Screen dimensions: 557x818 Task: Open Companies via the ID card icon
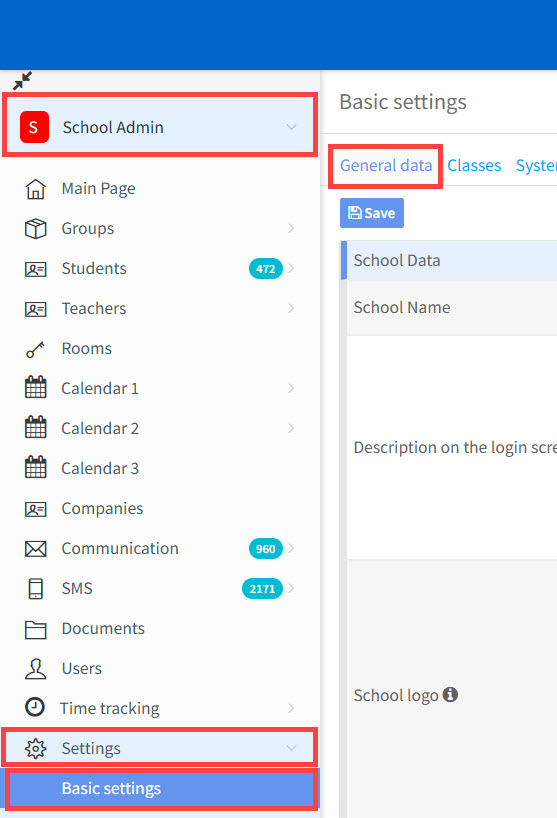click(x=35, y=509)
